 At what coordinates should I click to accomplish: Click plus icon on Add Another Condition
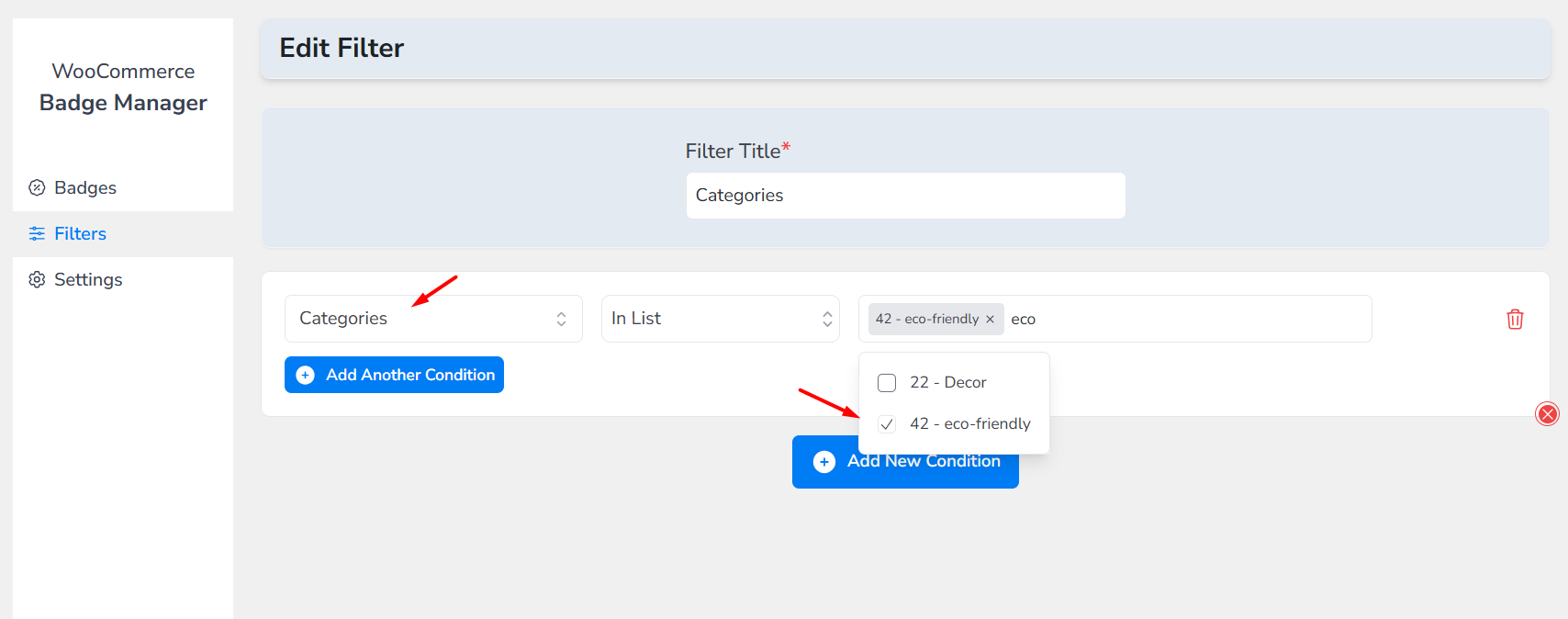coord(306,375)
